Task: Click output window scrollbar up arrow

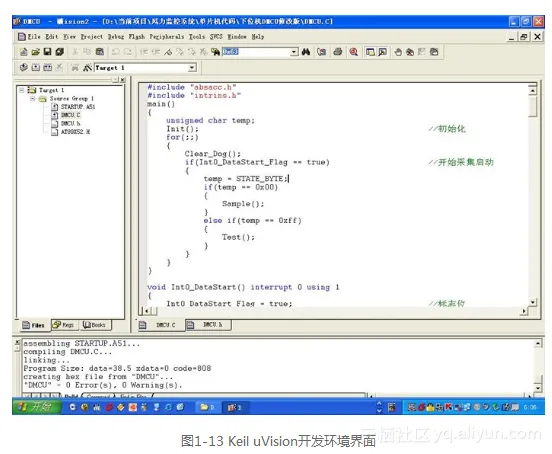Action: [x=538, y=343]
